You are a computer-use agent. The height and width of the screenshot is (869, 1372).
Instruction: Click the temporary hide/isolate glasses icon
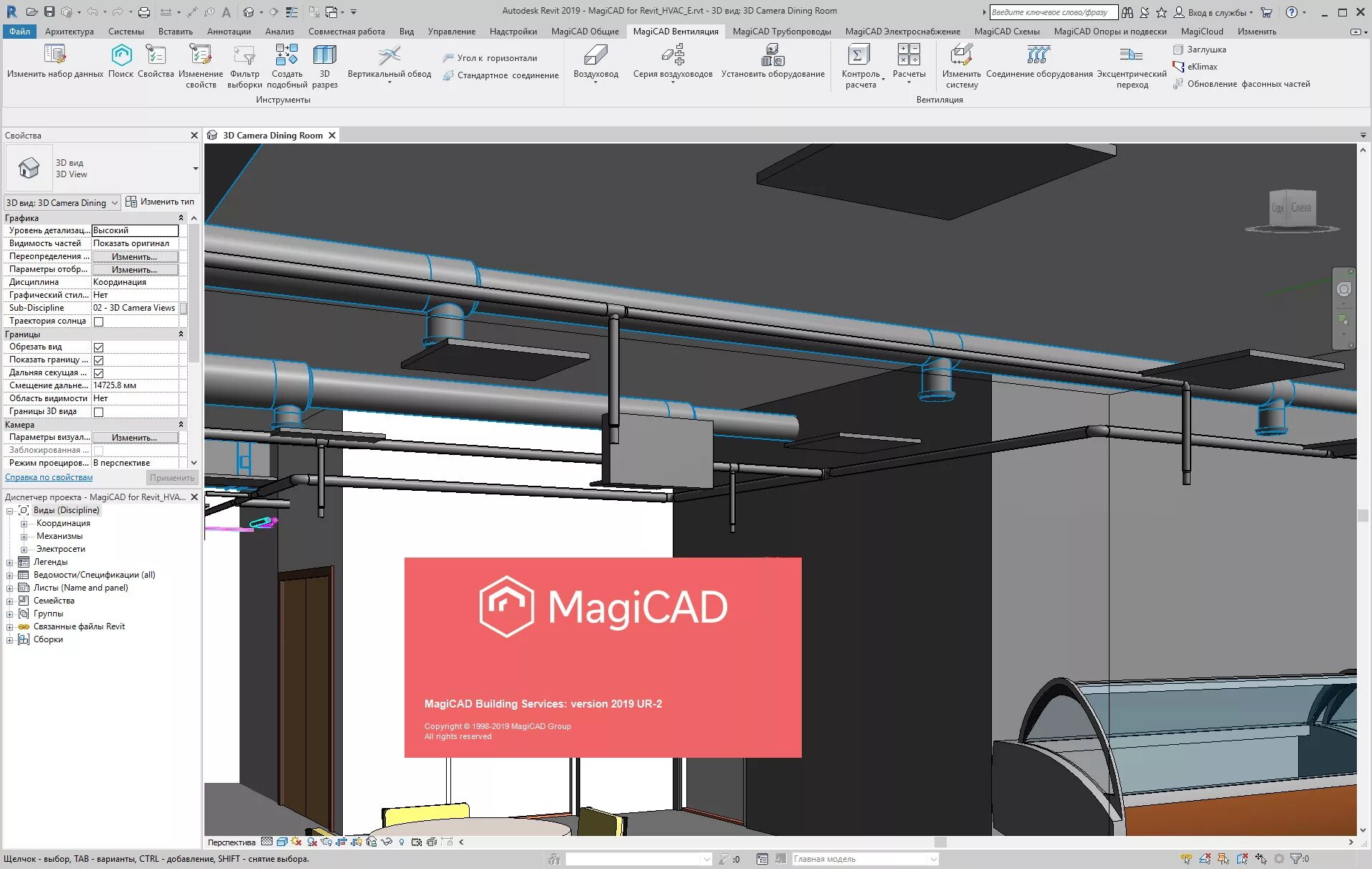pos(387,842)
